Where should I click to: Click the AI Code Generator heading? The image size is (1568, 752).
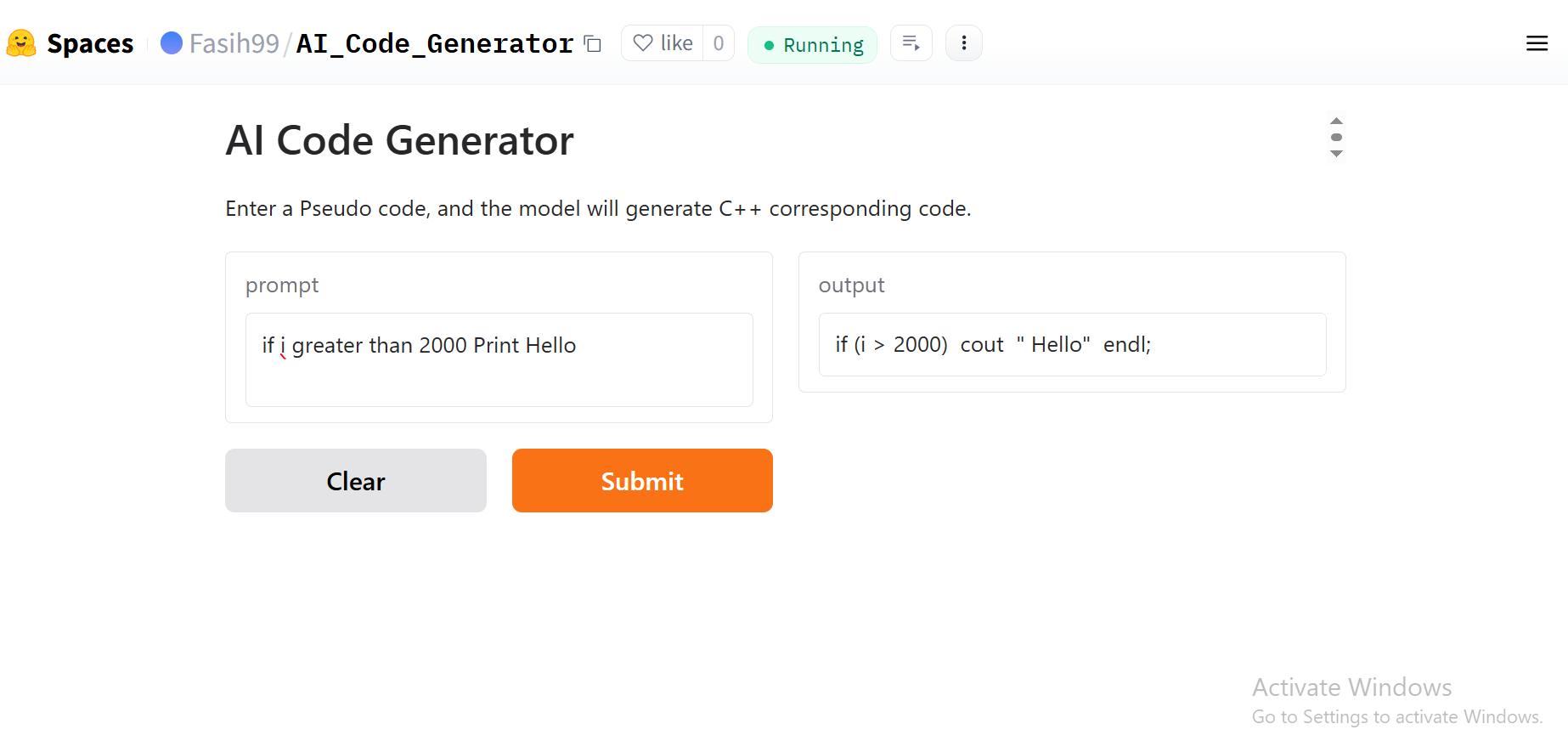point(399,140)
